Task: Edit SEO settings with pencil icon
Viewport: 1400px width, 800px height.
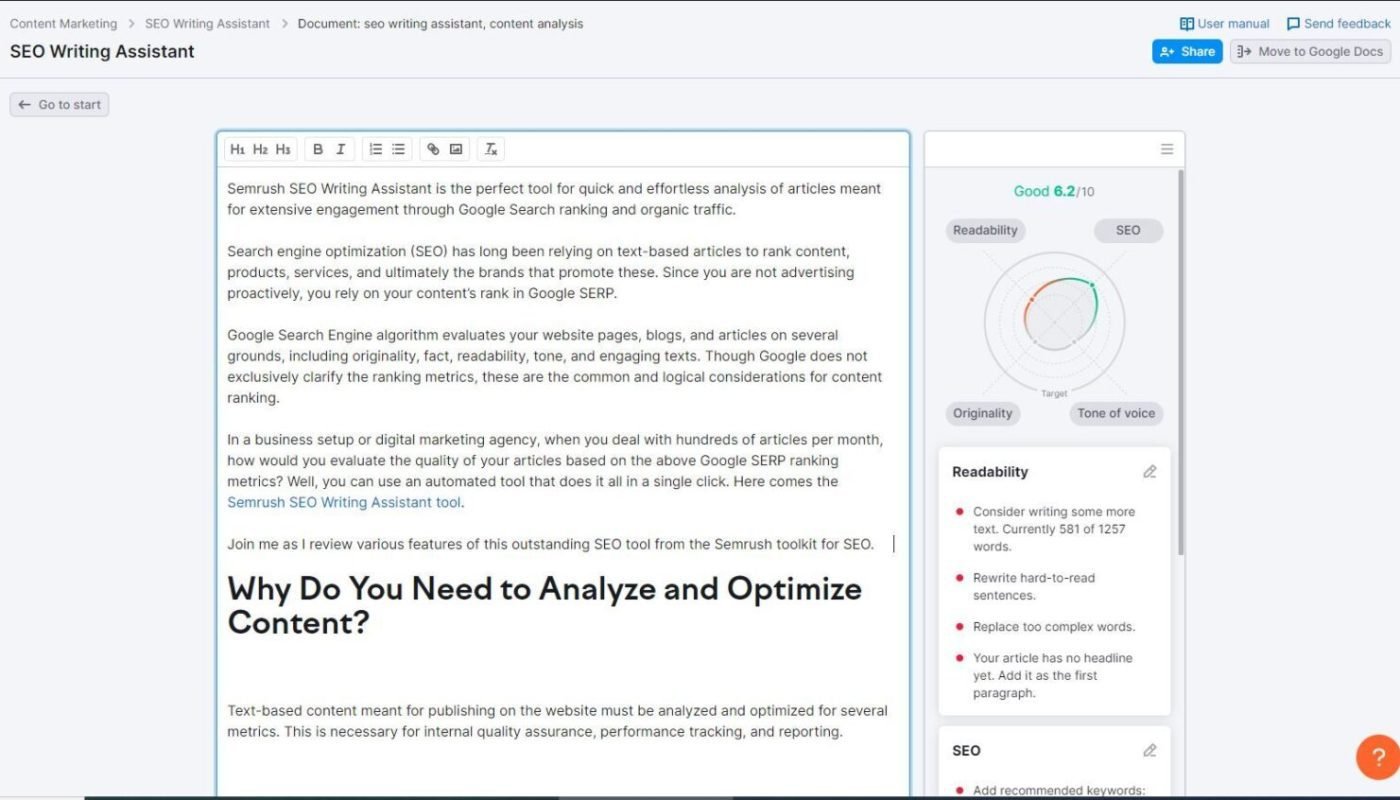Action: pyautogui.click(x=1150, y=751)
